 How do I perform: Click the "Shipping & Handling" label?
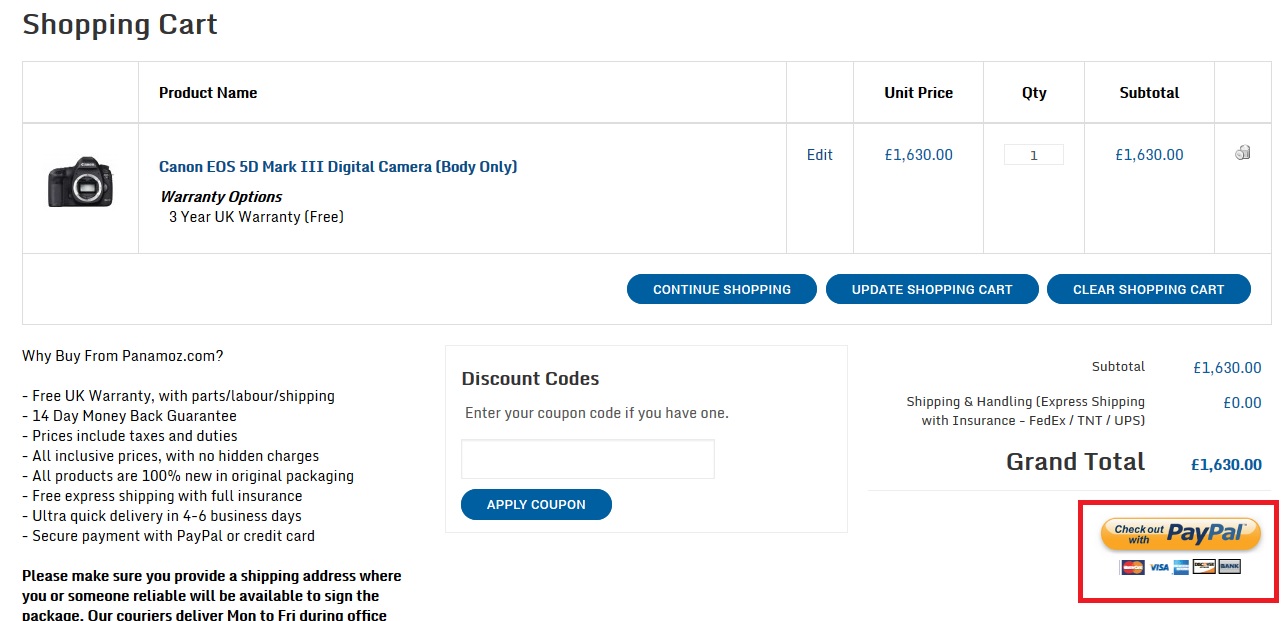pyautogui.click(x=1026, y=411)
